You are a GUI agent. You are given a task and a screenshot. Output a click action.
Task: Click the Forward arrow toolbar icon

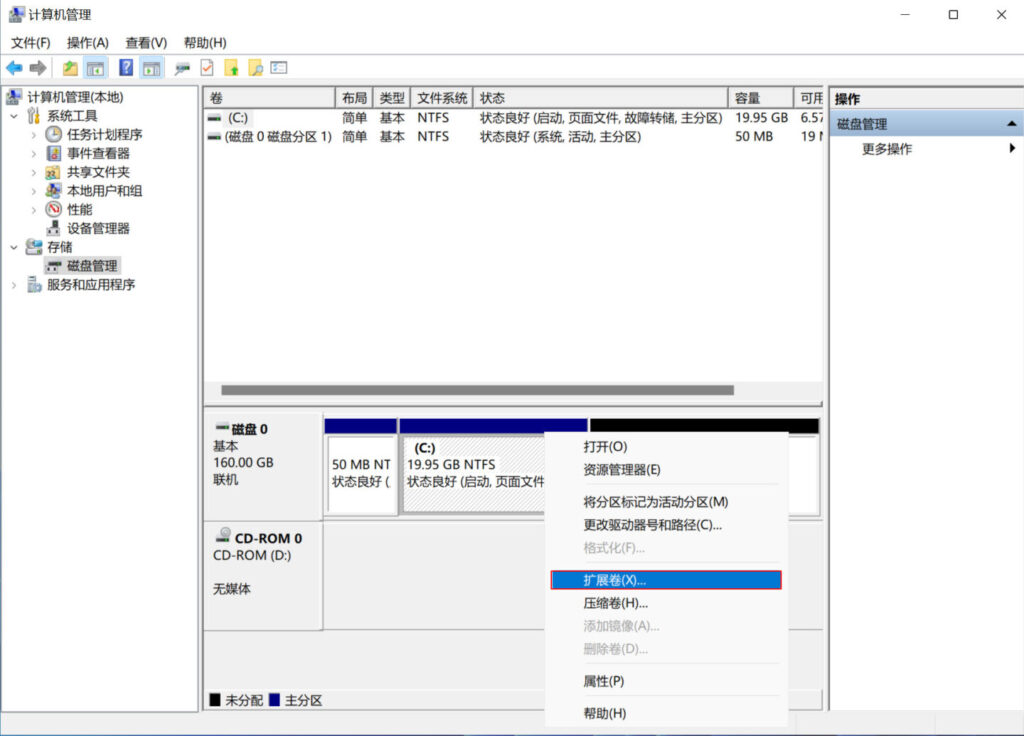[38, 68]
